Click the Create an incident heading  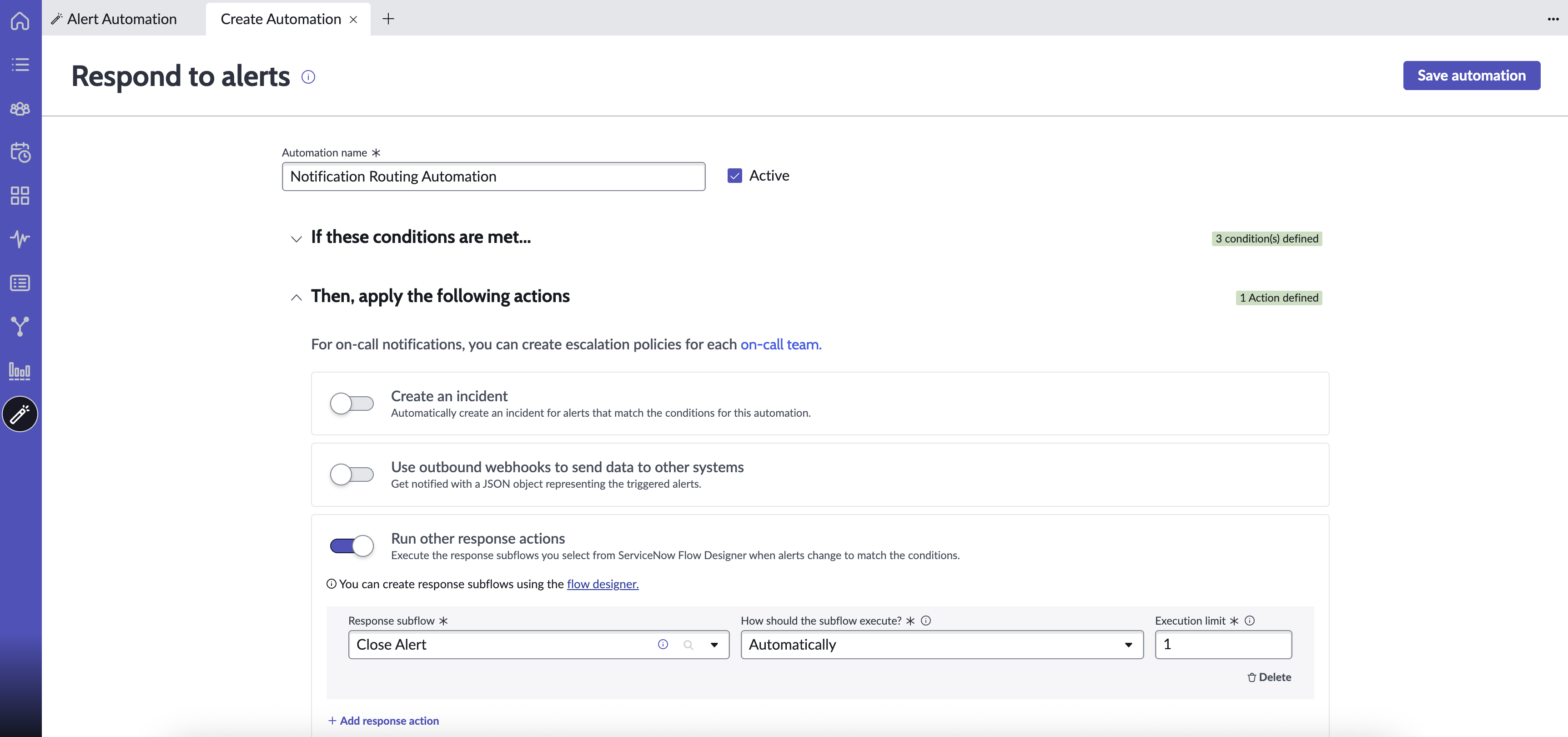tap(448, 396)
